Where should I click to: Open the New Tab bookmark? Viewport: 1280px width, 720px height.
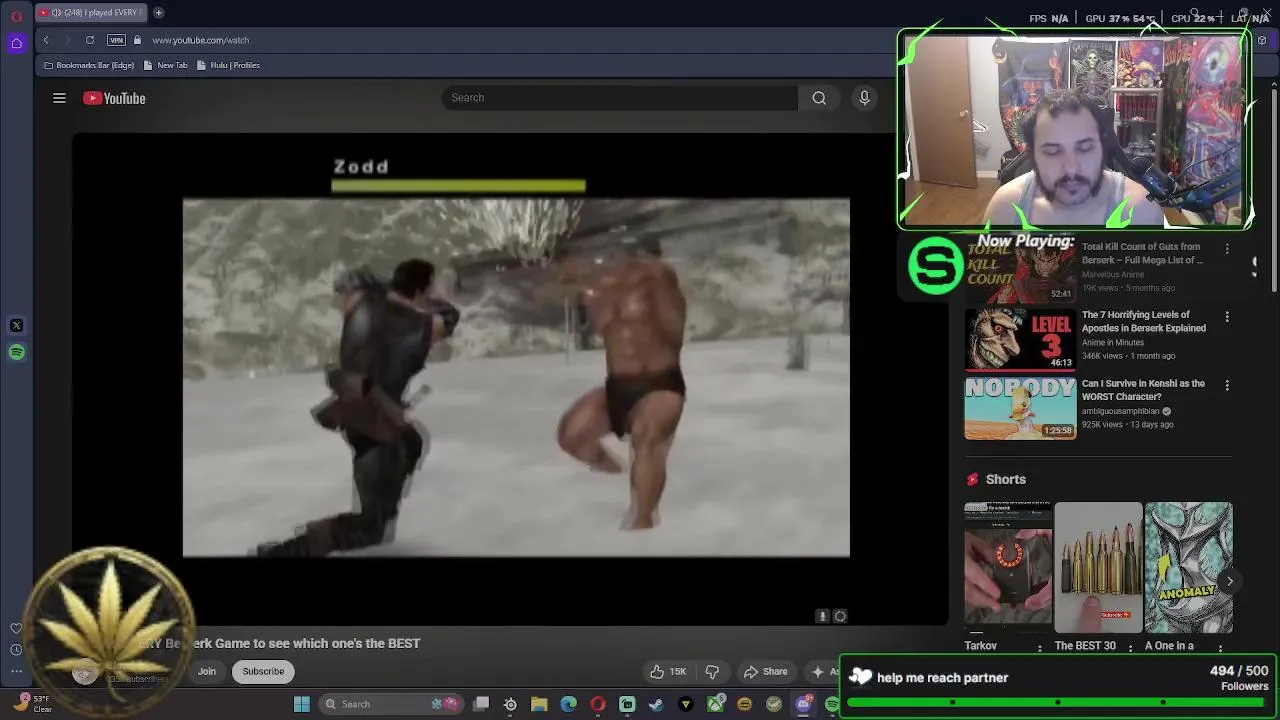[165, 65]
